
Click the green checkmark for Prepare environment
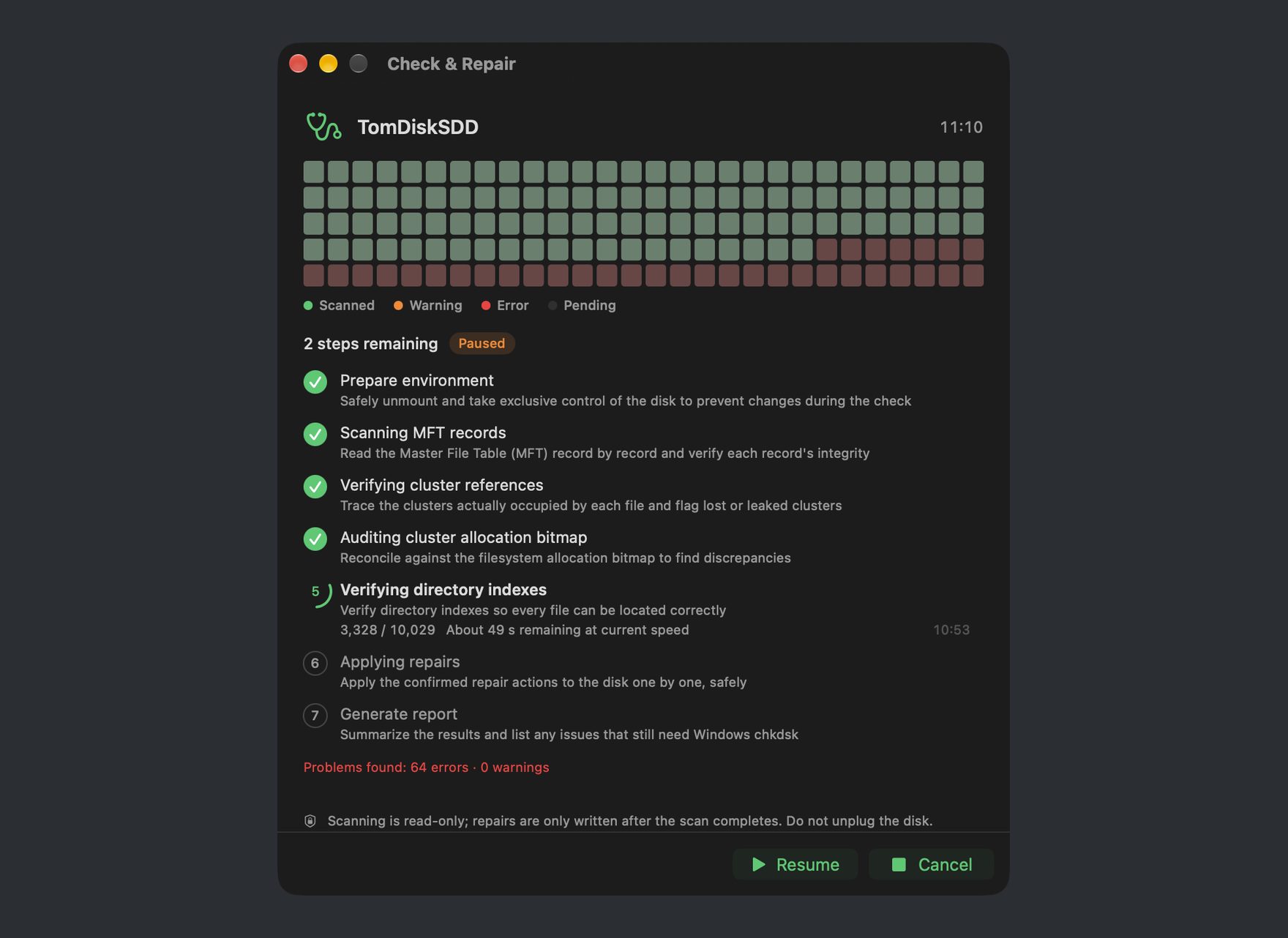(x=315, y=382)
